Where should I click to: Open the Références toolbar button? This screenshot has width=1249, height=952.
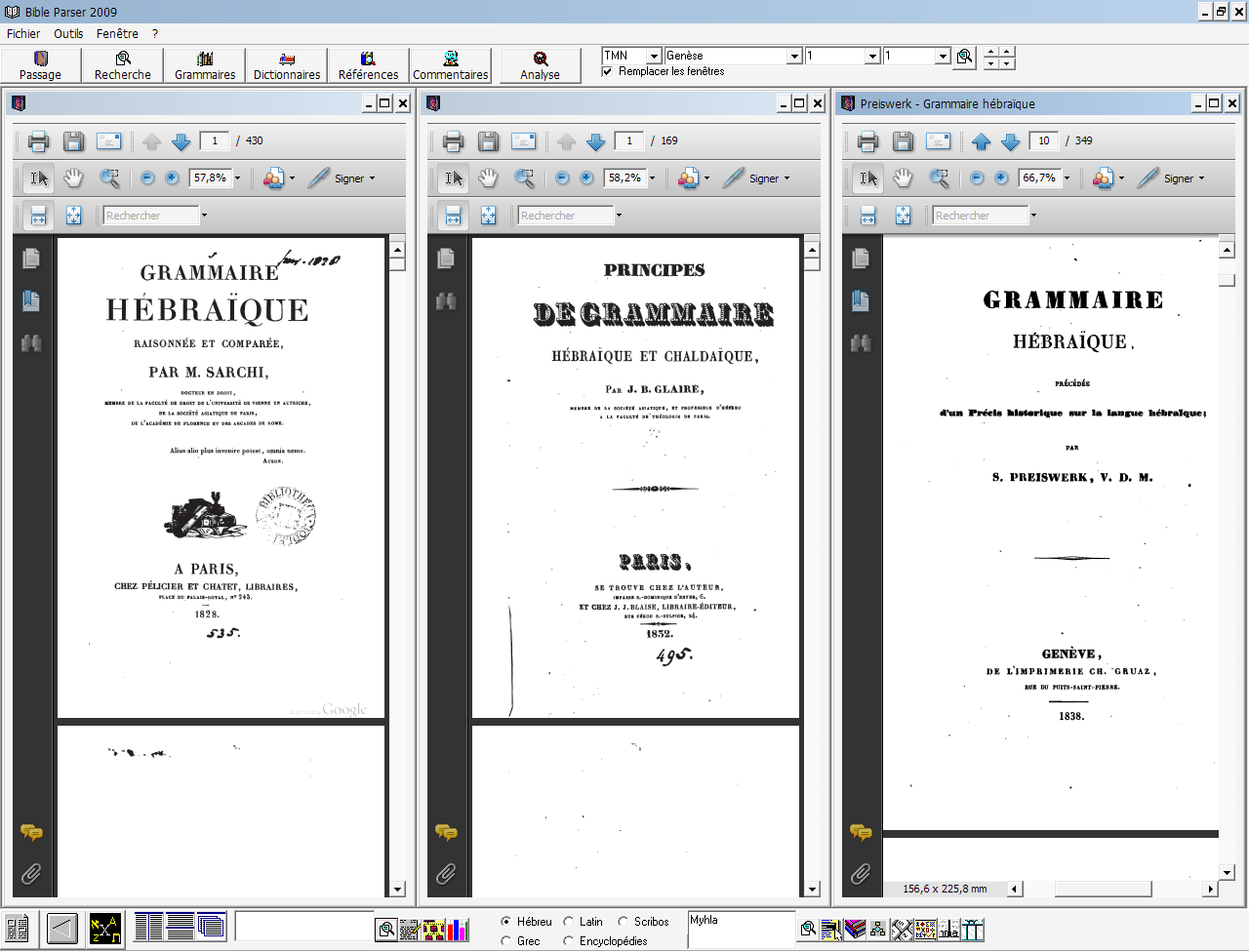(369, 65)
